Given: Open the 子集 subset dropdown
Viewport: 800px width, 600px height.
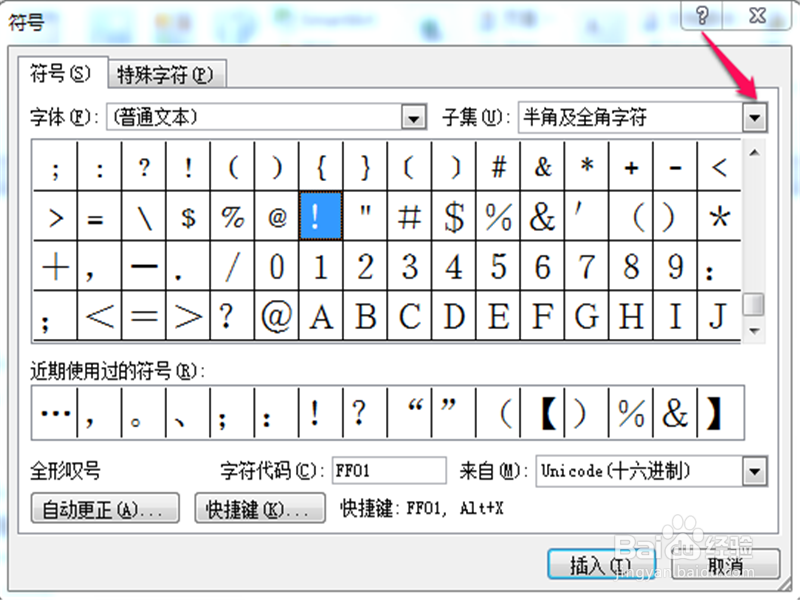Looking at the screenshot, I should (755, 117).
